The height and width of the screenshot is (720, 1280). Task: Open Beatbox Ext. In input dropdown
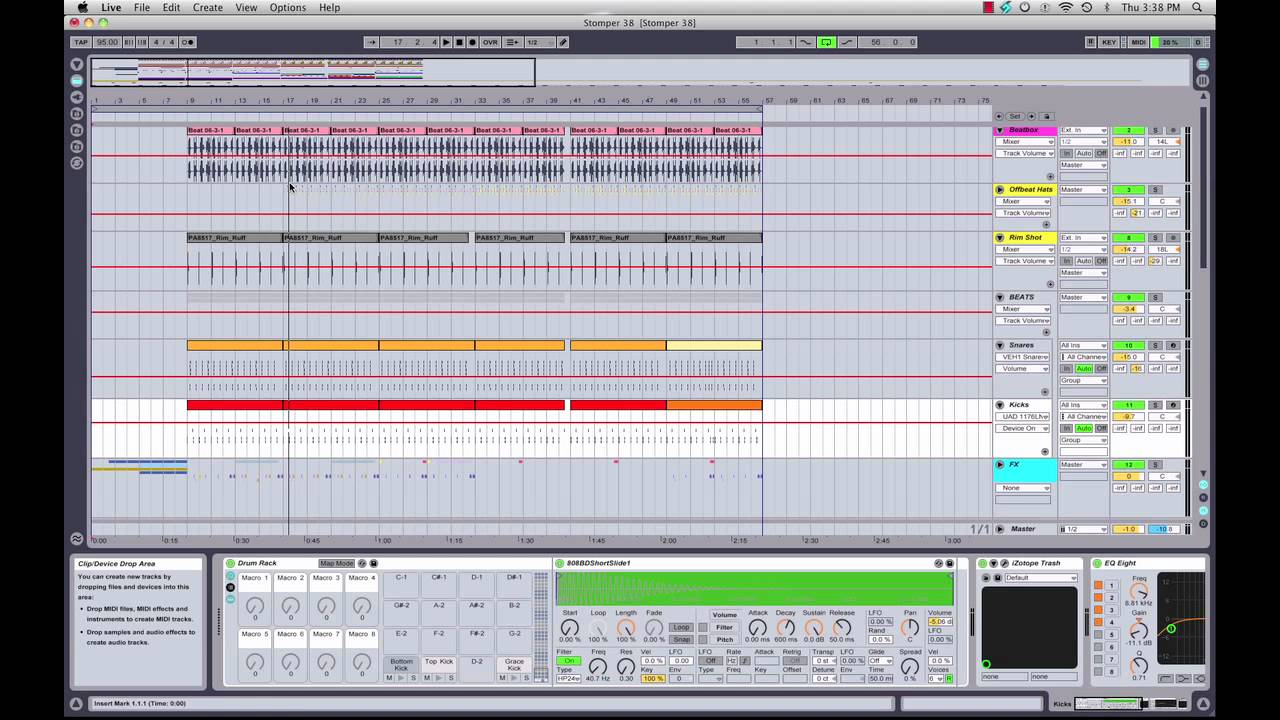(1083, 130)
